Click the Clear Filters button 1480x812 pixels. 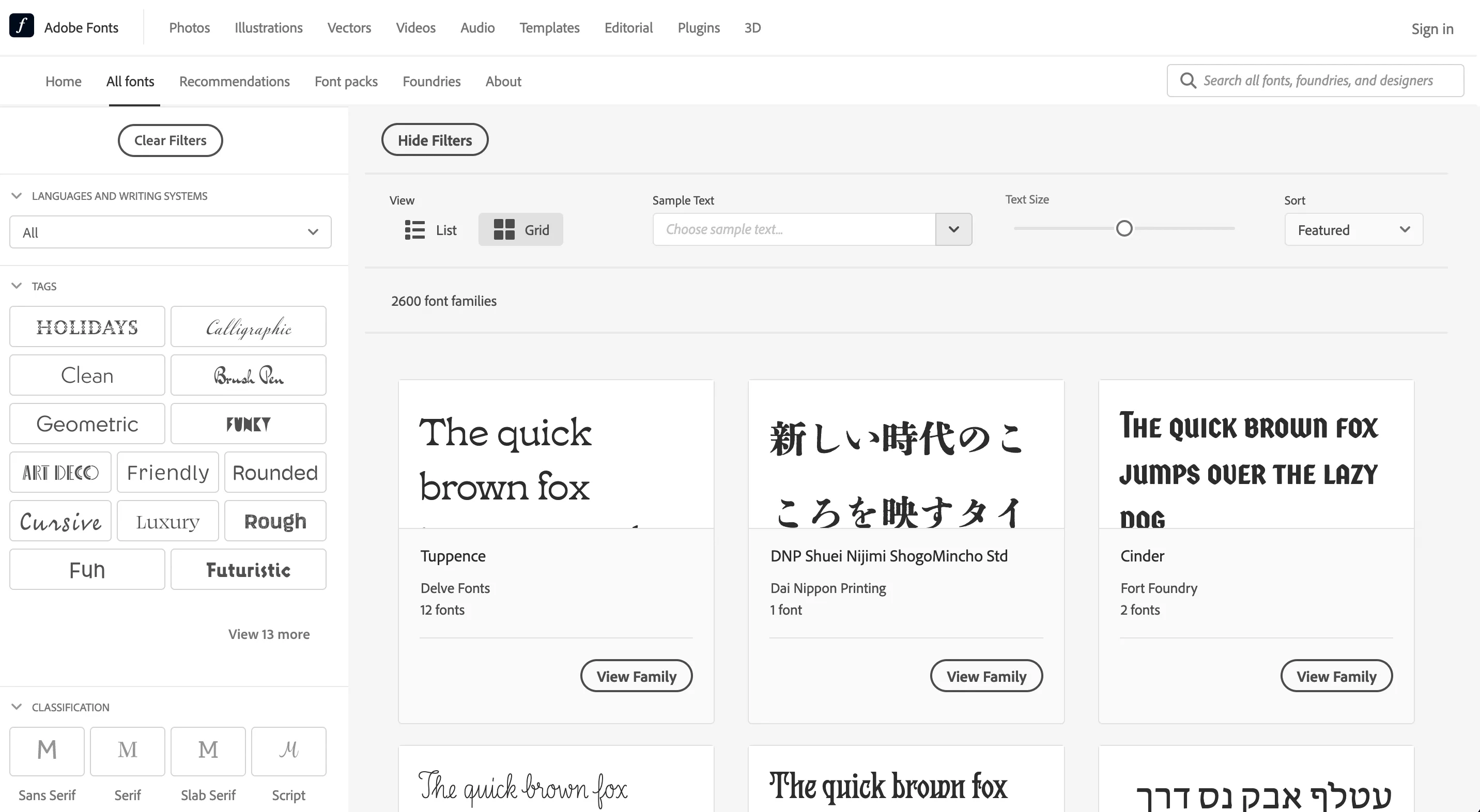pos(170,140)
